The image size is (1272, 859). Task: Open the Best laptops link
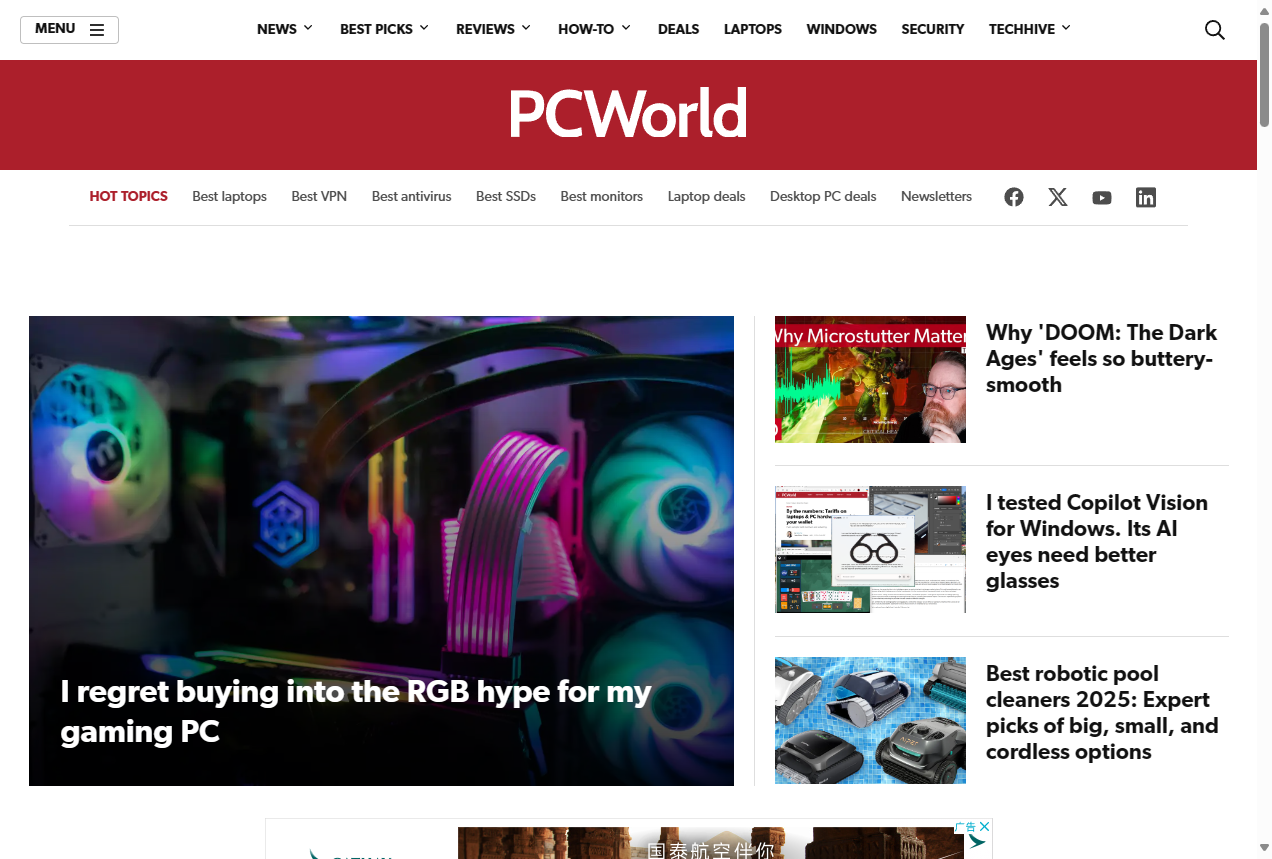click(229, 197)
